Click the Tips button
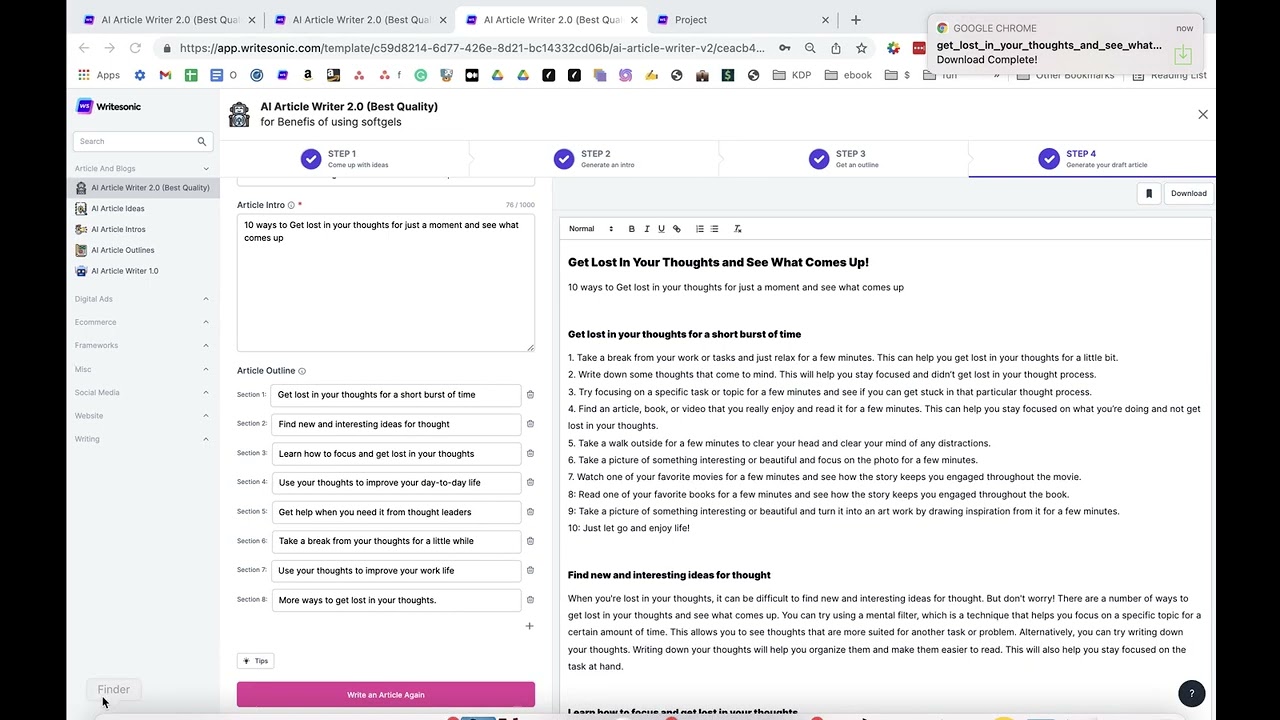Viewport: 1280px width, 720px height. point(256,661)
